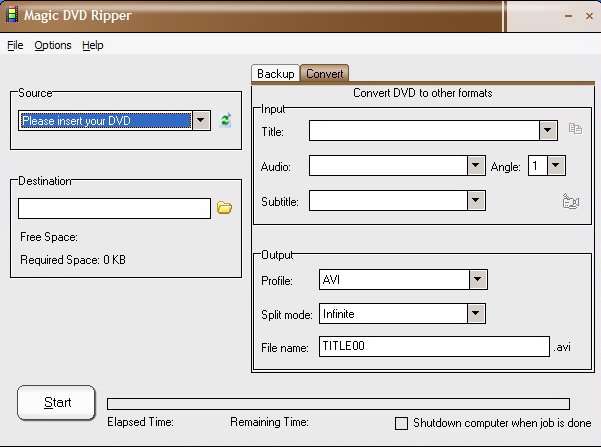Click the Start button
The image size is (601, 447).
pos(56,403)
